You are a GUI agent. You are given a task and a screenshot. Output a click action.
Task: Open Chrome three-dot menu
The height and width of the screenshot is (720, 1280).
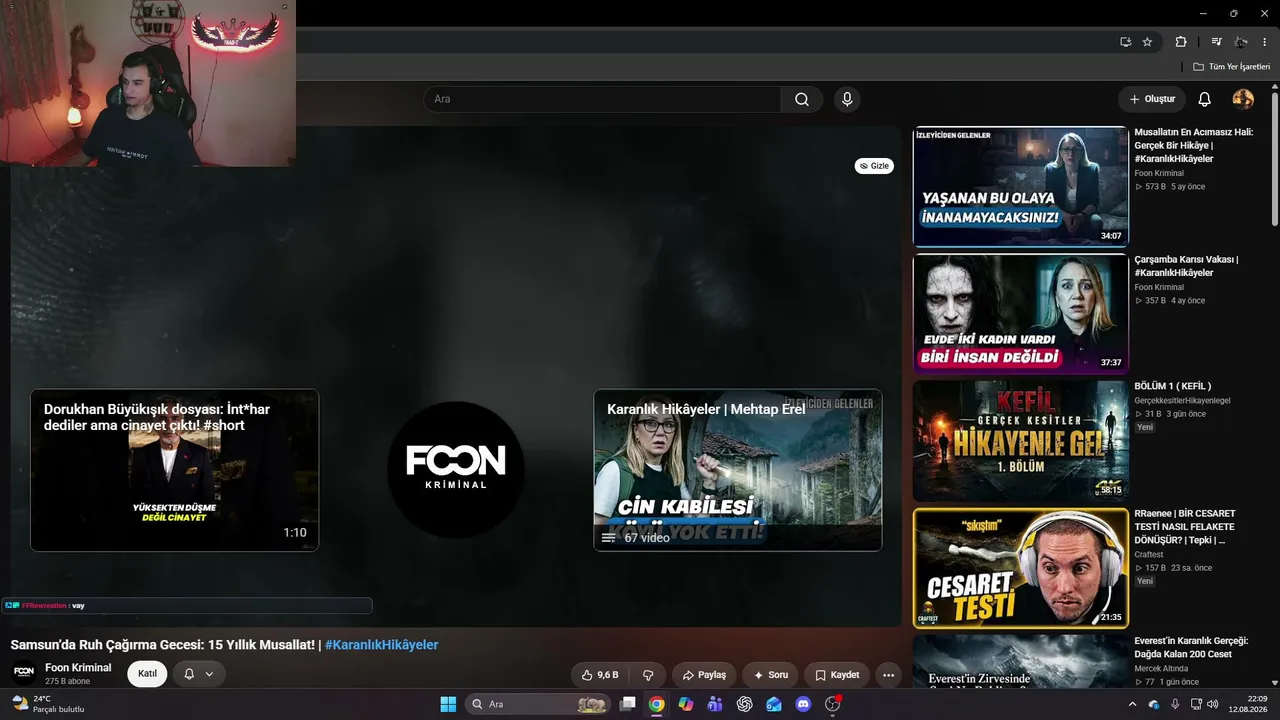[x=1264, y=42]
